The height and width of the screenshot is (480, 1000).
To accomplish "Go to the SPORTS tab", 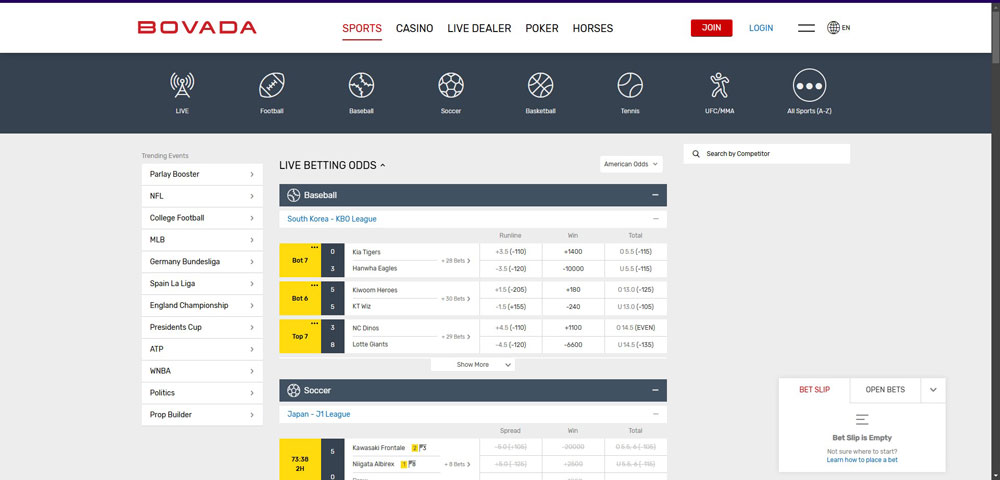I will click(362, 28).
